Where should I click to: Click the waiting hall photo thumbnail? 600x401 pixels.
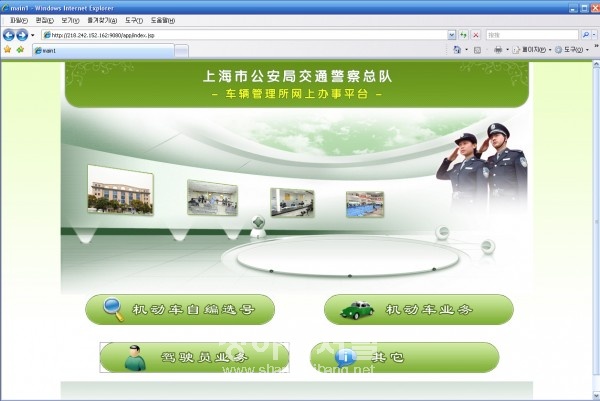[x=212, y=197]
